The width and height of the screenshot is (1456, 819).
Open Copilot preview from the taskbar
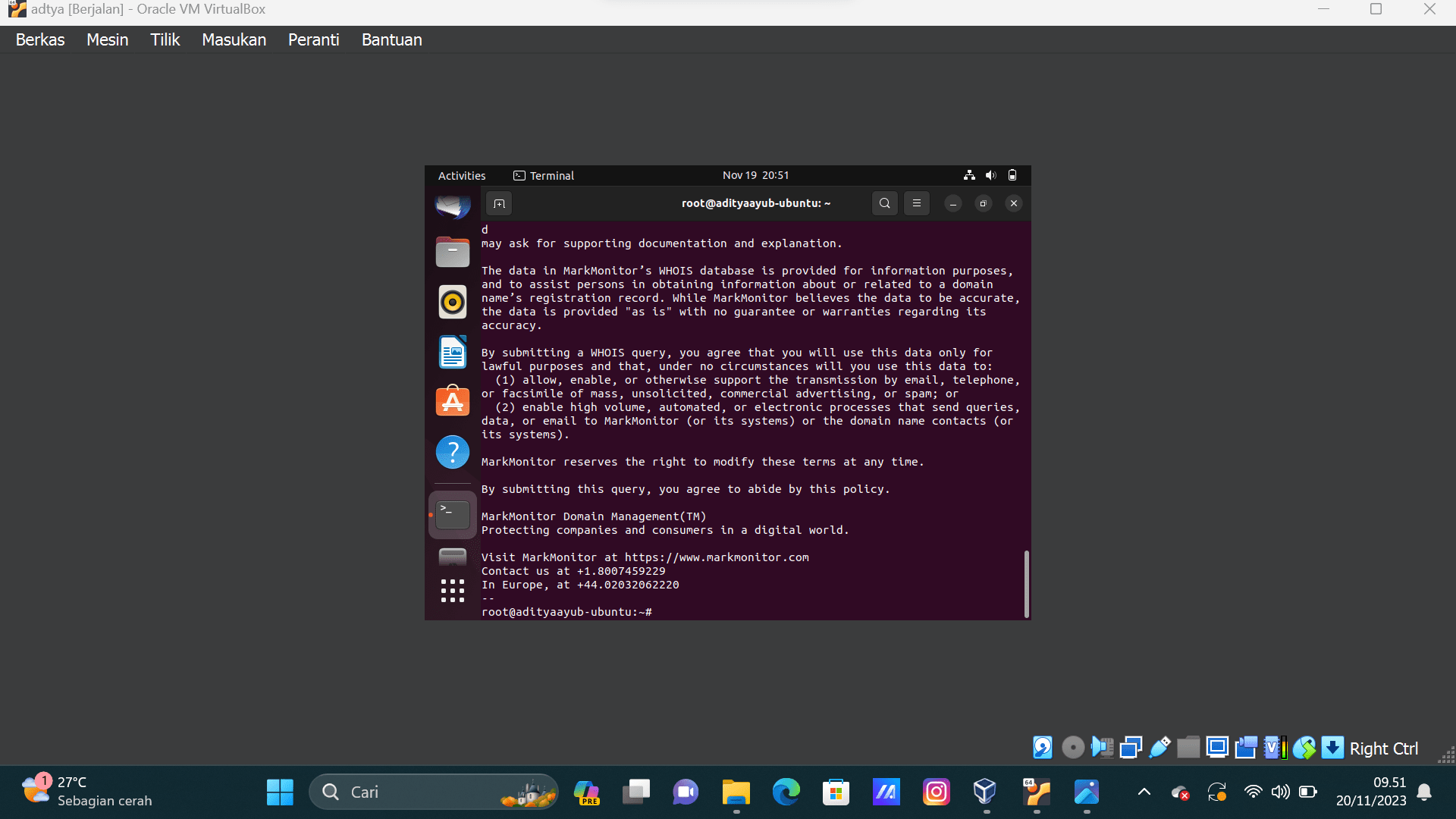point(586,792)
